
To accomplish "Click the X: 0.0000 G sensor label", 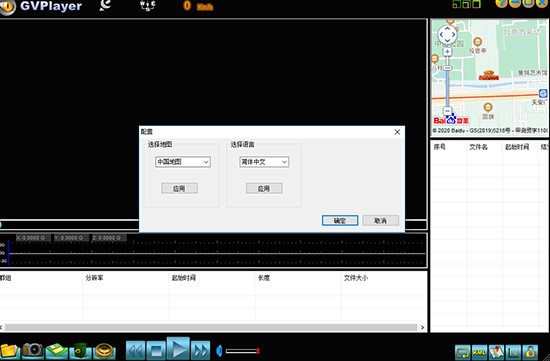I will point(33,238).
